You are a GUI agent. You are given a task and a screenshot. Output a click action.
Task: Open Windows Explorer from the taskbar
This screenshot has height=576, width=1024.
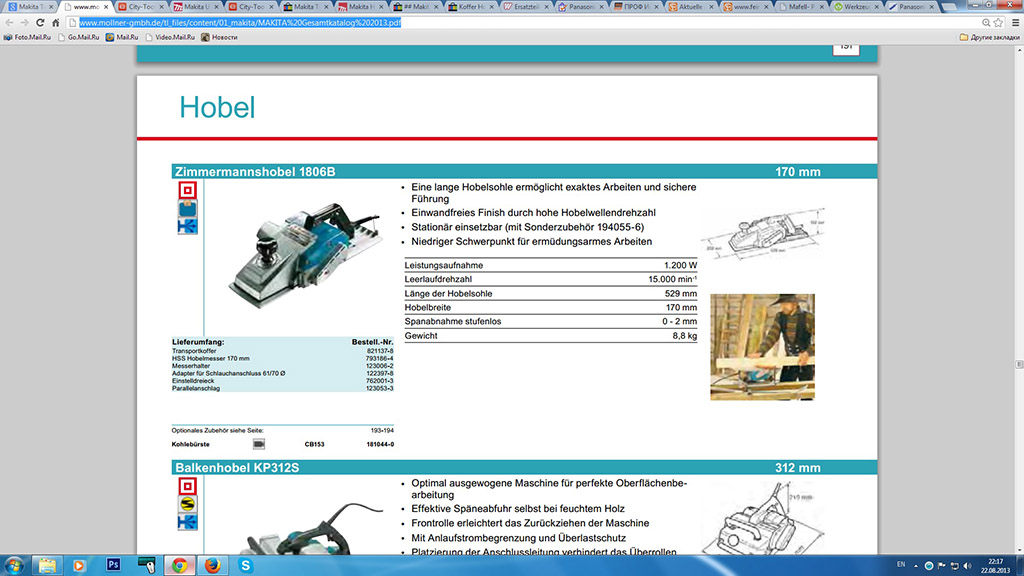pyautogui.click(x=47, y=566)
